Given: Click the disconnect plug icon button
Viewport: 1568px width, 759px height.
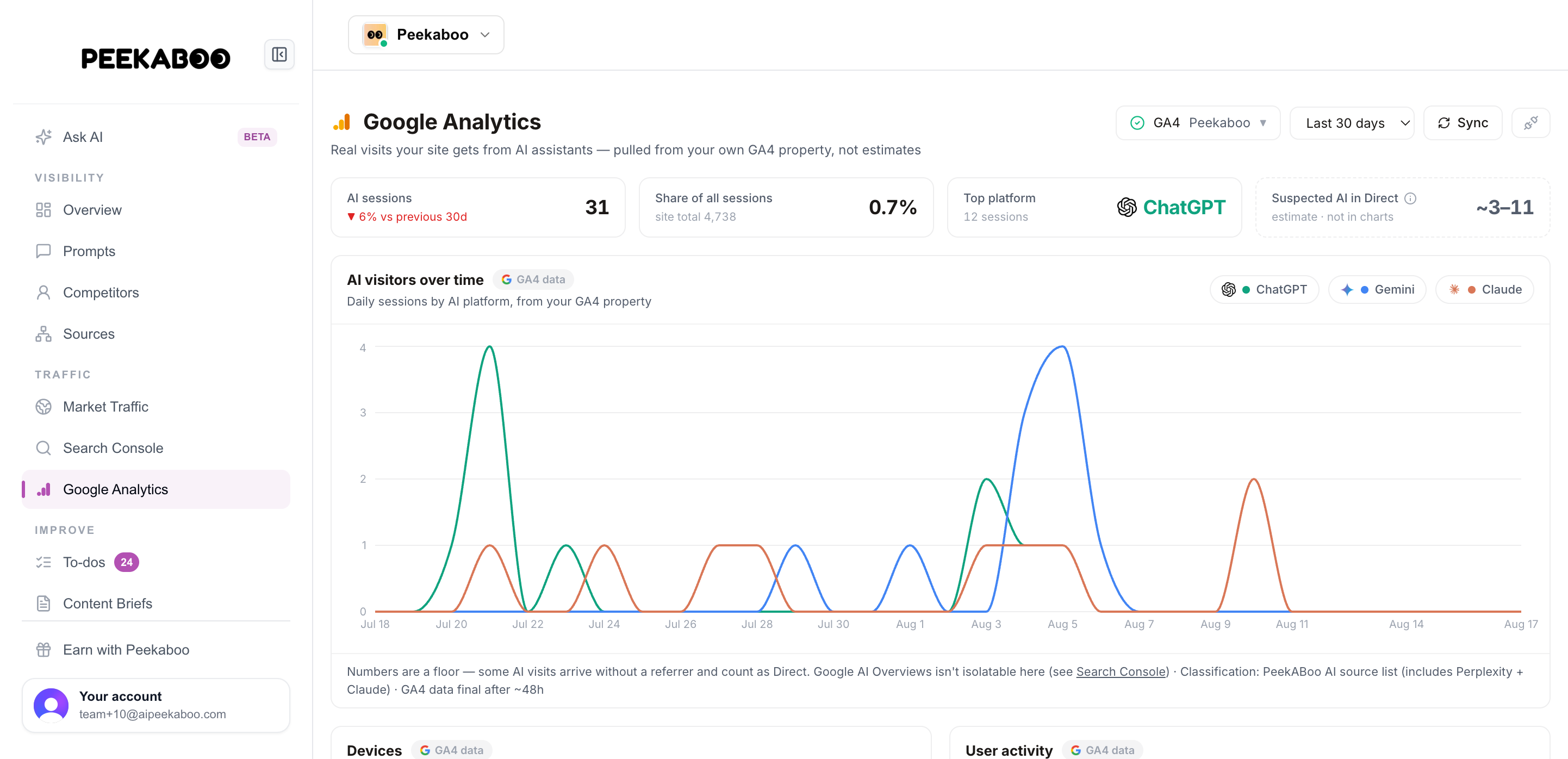Looking at the screenshot, I should tap(1530, 123).
